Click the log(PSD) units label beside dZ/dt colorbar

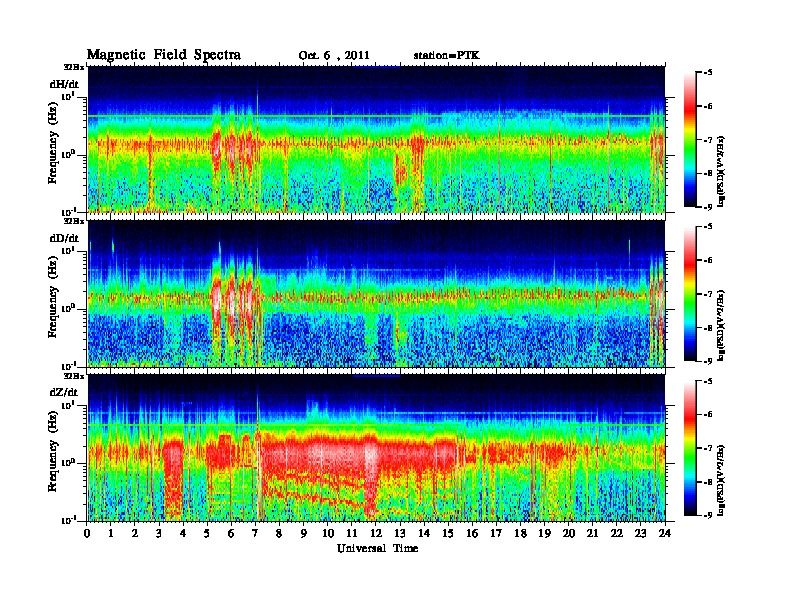(x=721, y=480)
